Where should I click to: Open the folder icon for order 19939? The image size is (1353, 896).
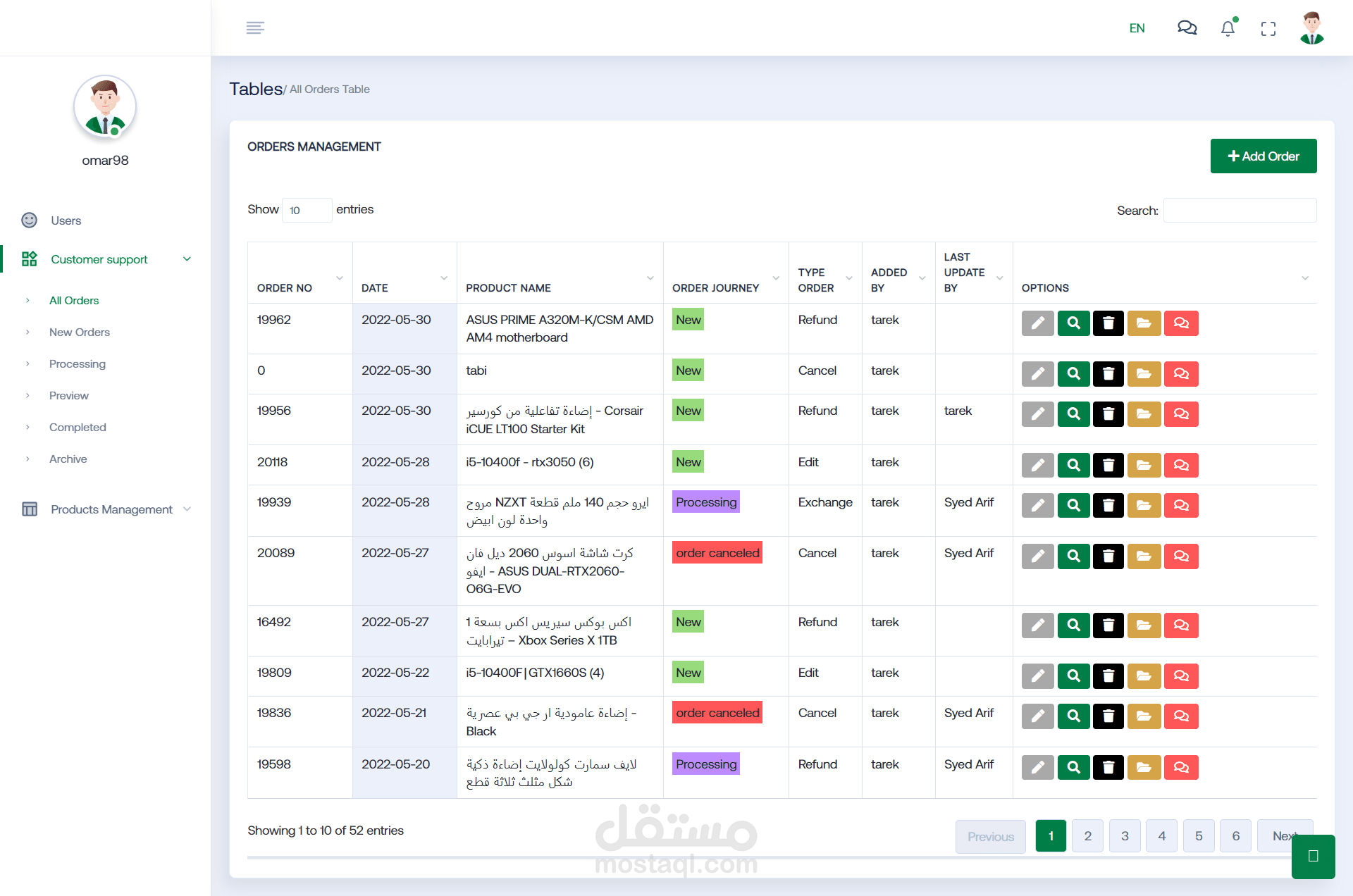(x=1144, y=506)
